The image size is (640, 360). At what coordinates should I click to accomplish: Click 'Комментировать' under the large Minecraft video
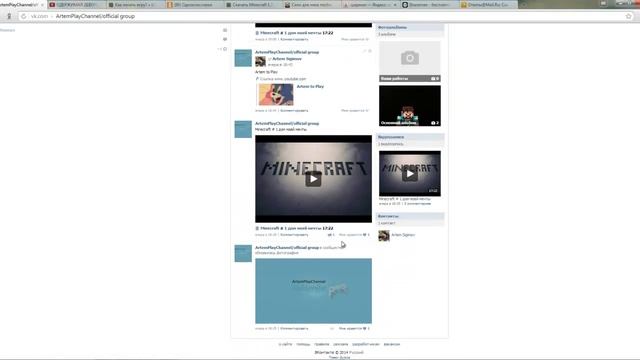(x=294, y=235)
